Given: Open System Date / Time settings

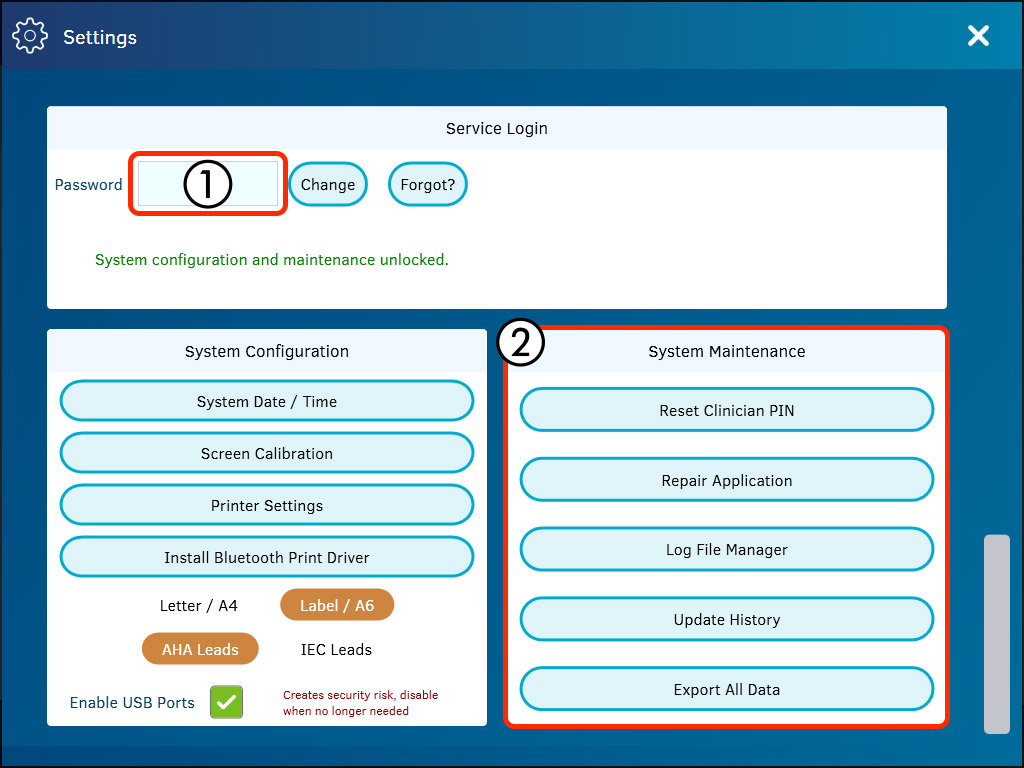Looking at the screenshot, I should (267, 401).
